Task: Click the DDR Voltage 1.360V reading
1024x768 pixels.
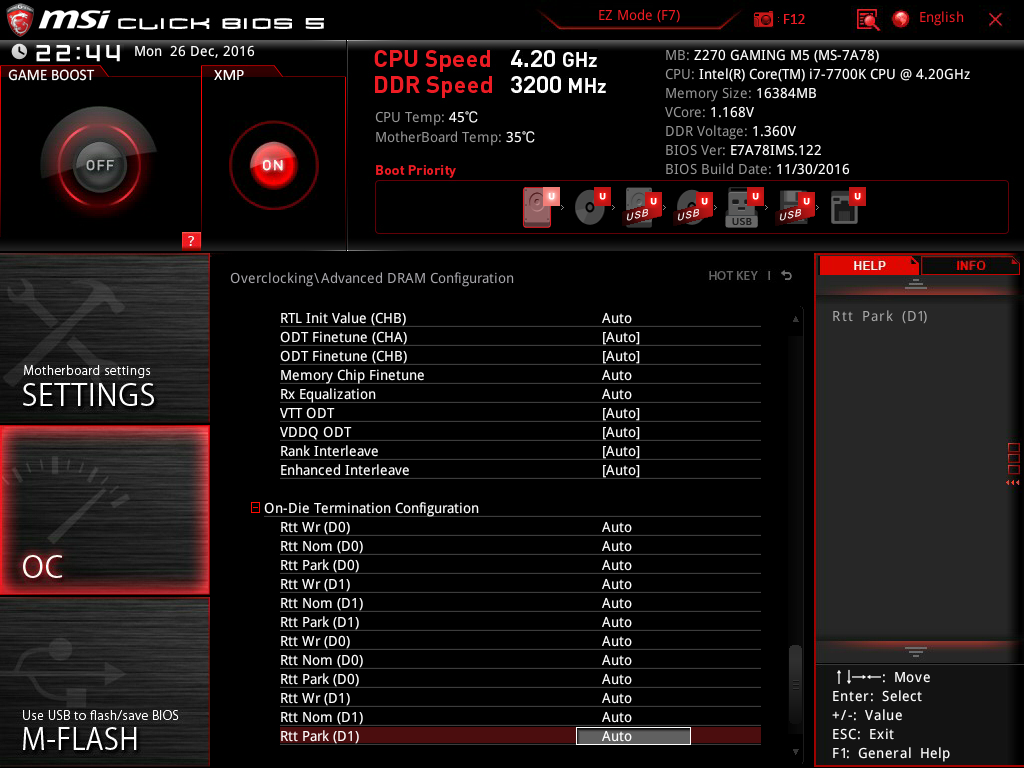Action: pyautogui.click(x=730, y=131)
